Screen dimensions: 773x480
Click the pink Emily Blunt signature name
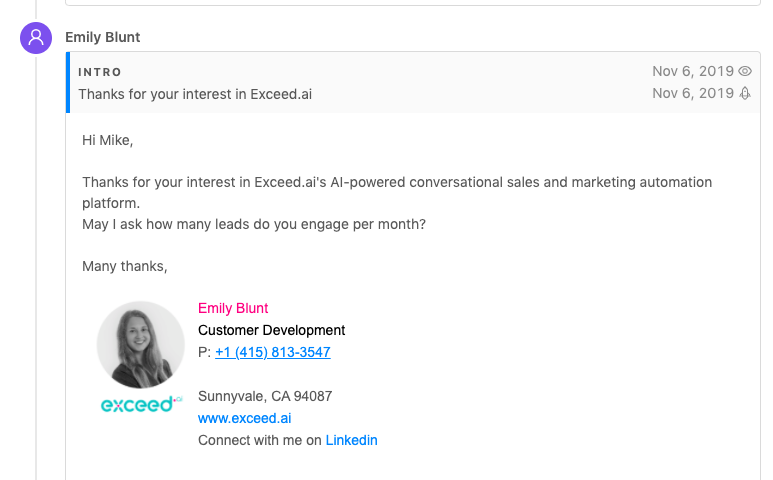233,308
